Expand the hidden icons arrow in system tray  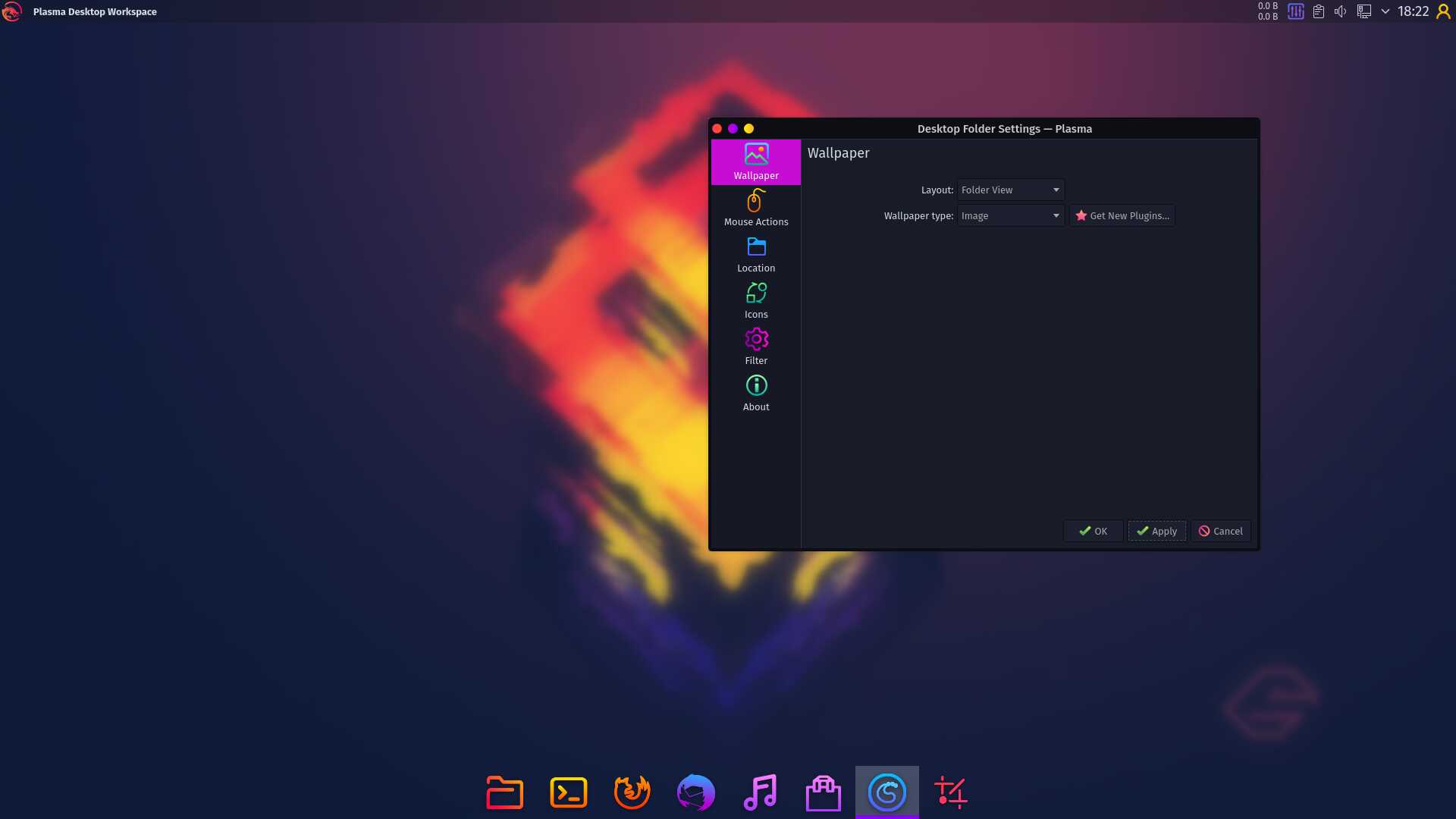point(1387,11)
